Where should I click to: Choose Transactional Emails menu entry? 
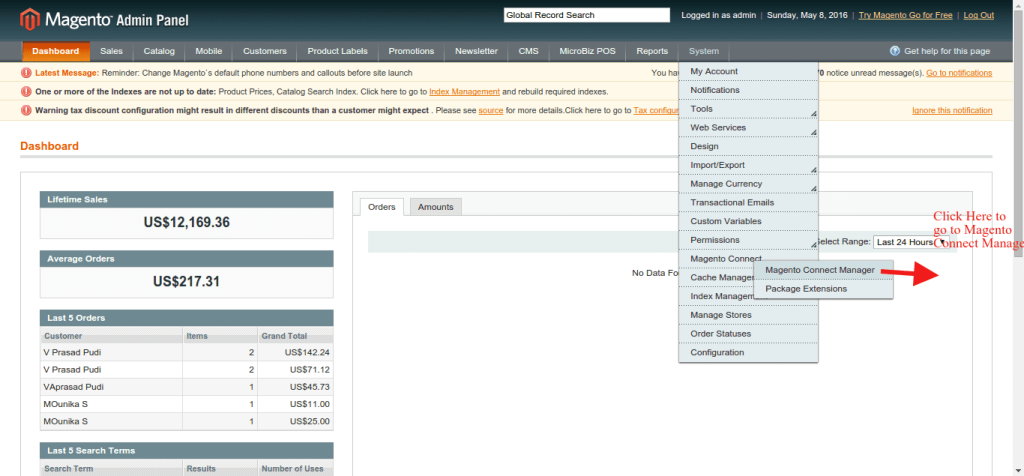(x=748, y=202)
